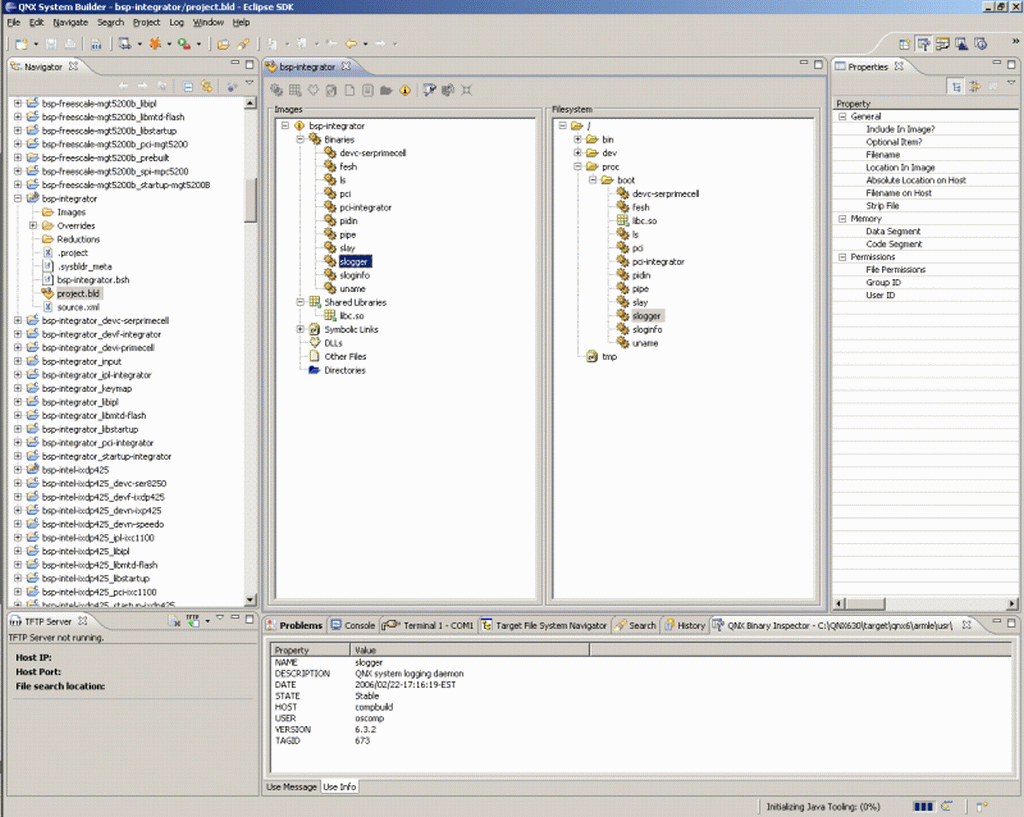The width and height of the screenshot is (1024, 817).
Task: Click the New wizard toolbar icon
Action: pos(22,44)
